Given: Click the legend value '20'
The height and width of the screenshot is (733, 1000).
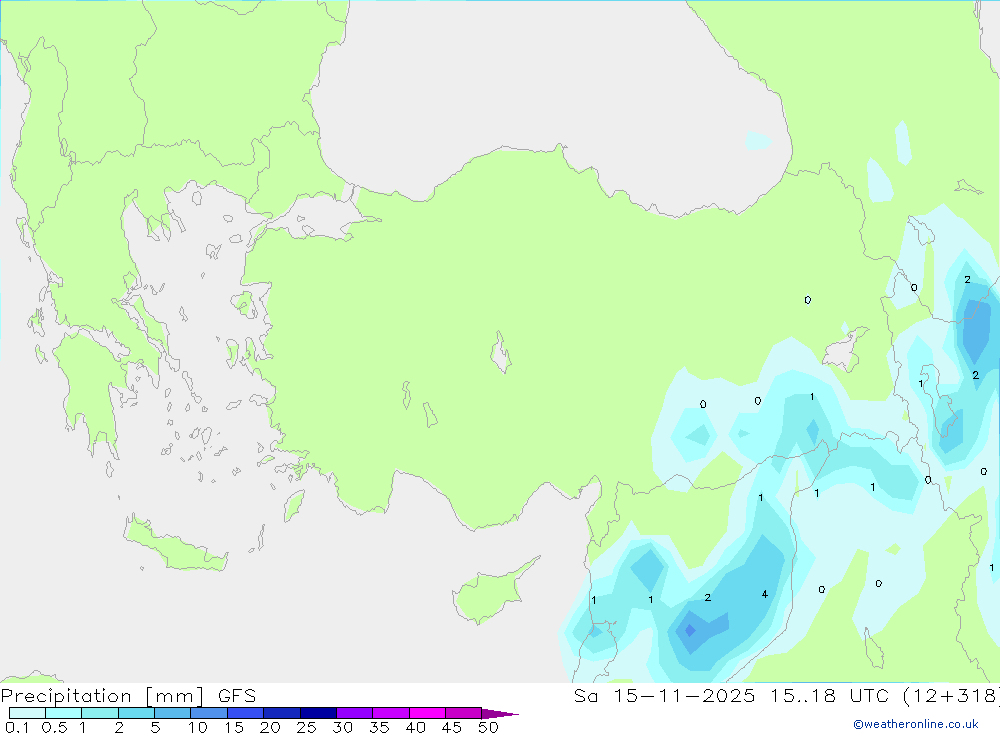Looking at the screenshot, I should [x=270, y=727].
